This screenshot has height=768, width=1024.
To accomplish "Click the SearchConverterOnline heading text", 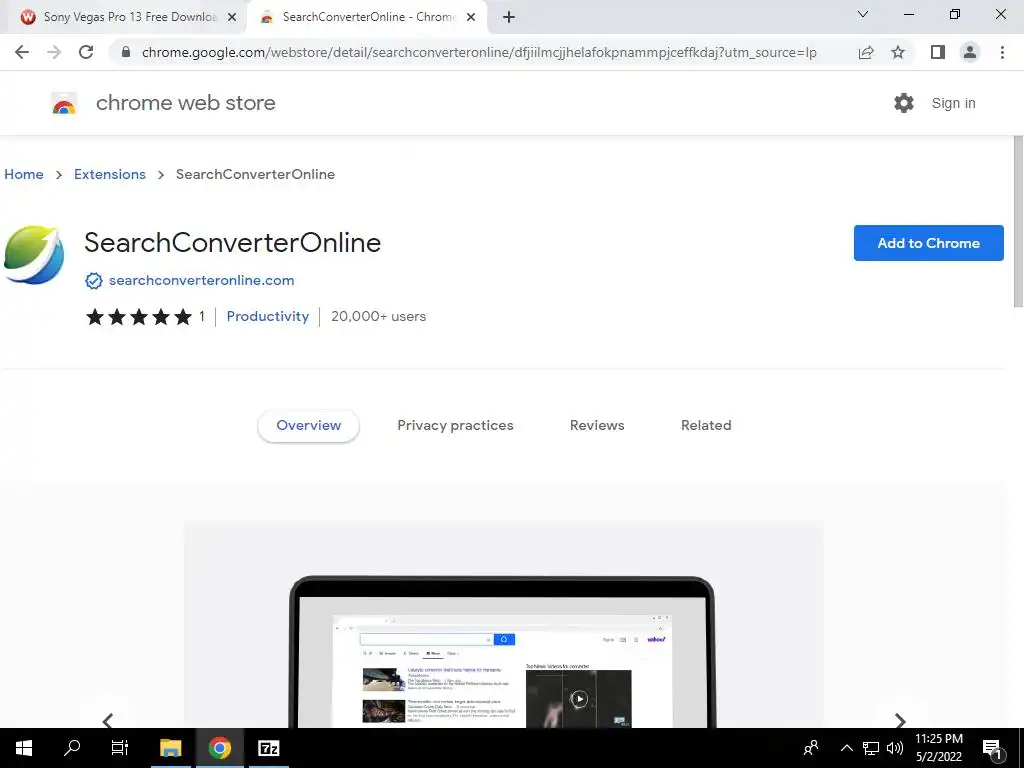I will 232,243.
